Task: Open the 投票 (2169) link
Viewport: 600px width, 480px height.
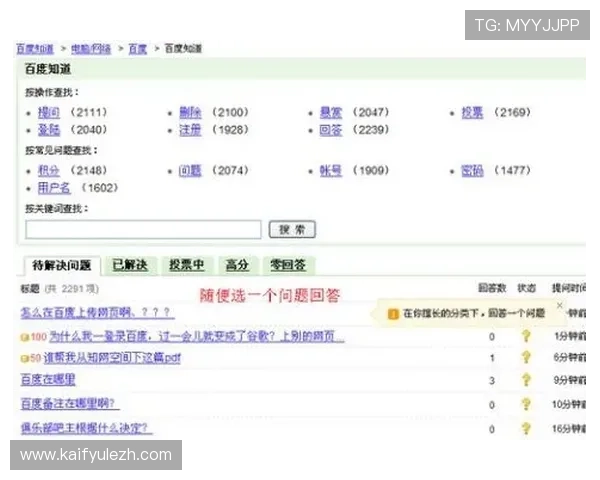Action: [x=472, y=112]
